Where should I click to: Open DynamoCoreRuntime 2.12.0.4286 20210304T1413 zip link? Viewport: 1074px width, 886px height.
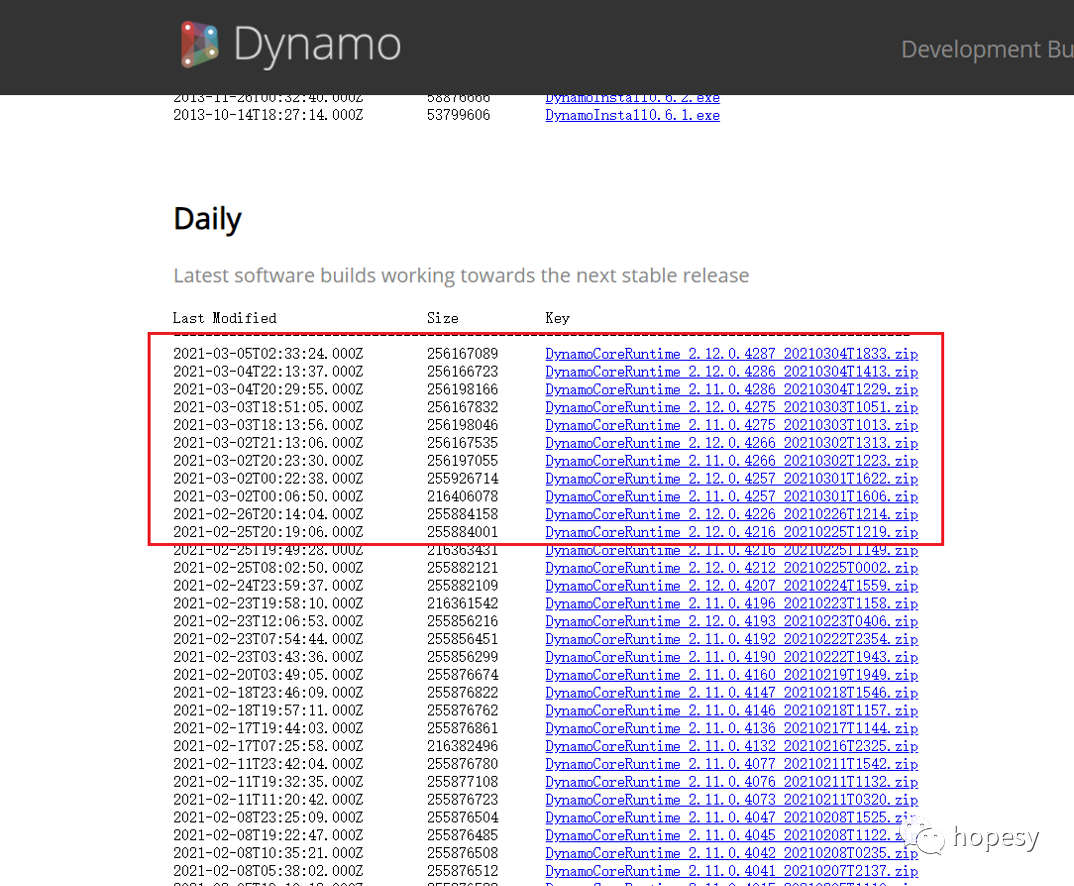point(731,372)
